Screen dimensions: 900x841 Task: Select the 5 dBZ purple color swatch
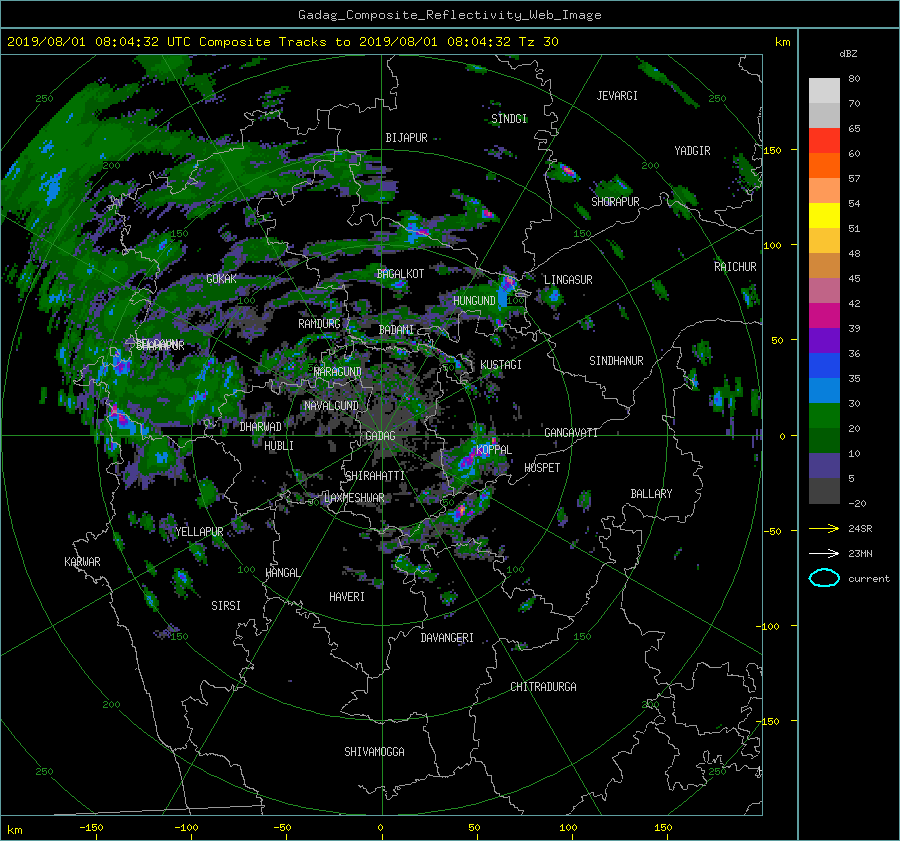point(824,465)
